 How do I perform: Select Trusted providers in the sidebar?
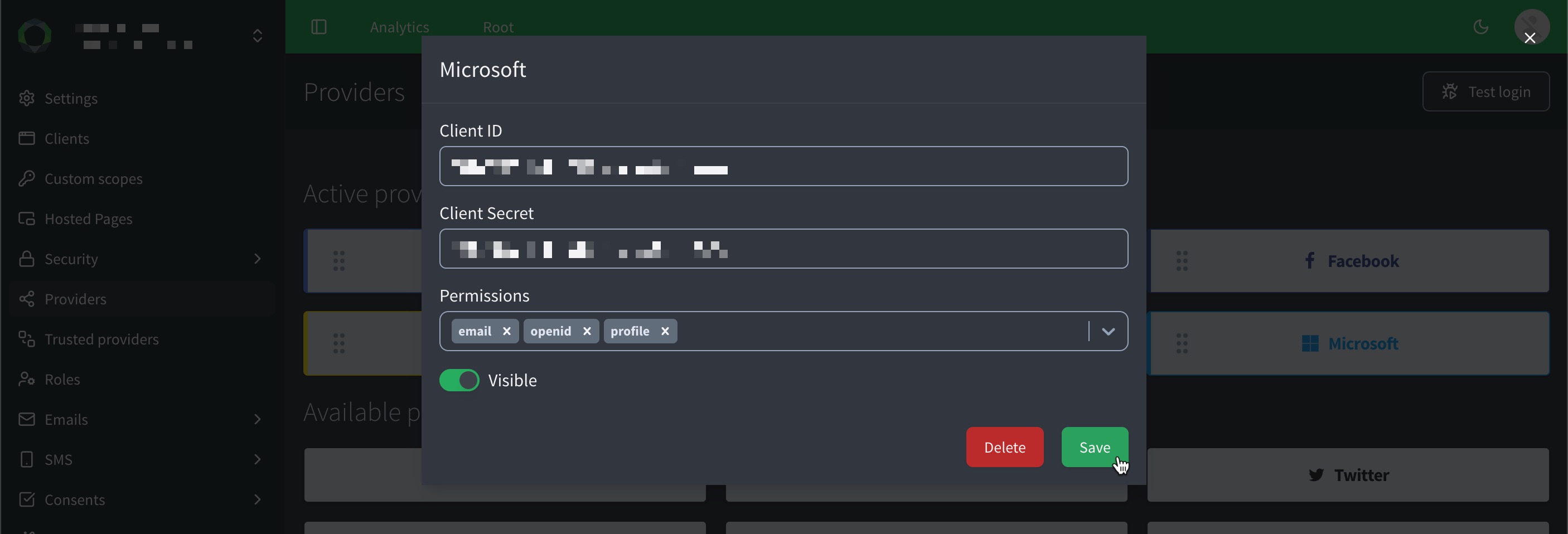101,339
